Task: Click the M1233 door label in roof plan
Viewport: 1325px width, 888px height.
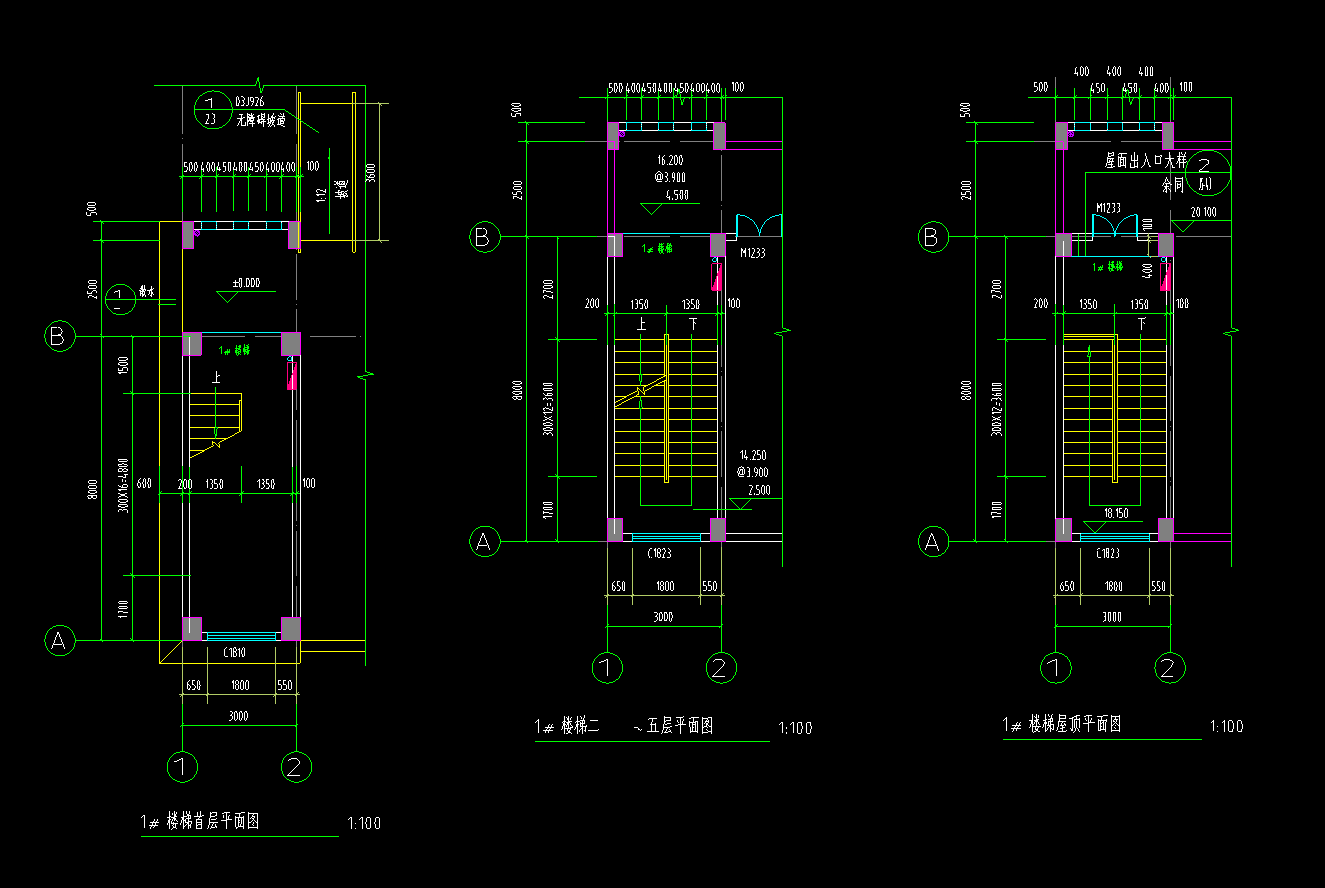Action: (x=1108, y=208)
